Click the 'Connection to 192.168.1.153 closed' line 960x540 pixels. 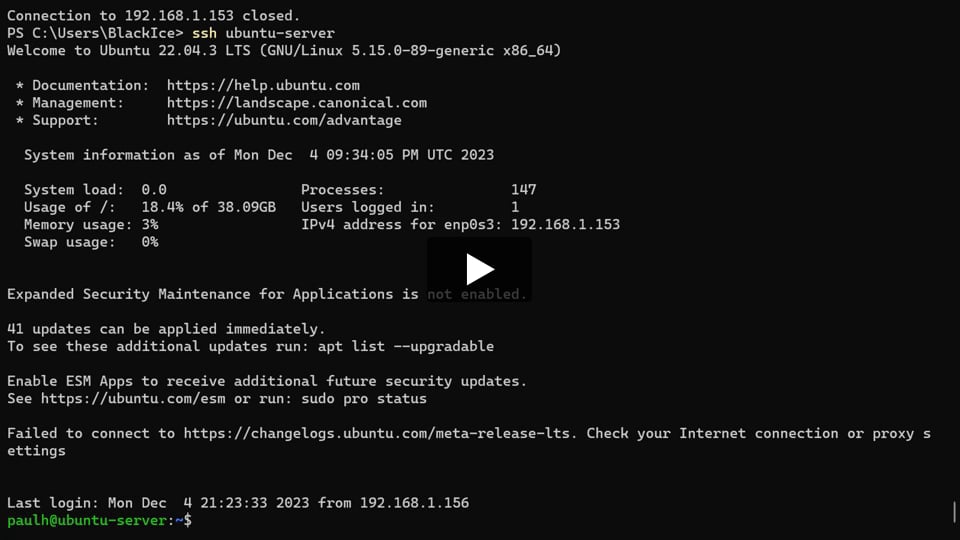click(x=154, y=16)
